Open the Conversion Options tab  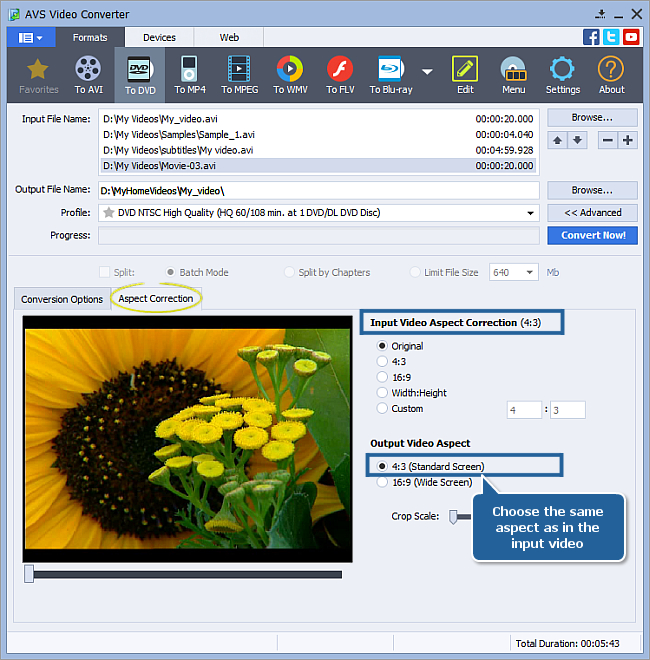(62, 299)
